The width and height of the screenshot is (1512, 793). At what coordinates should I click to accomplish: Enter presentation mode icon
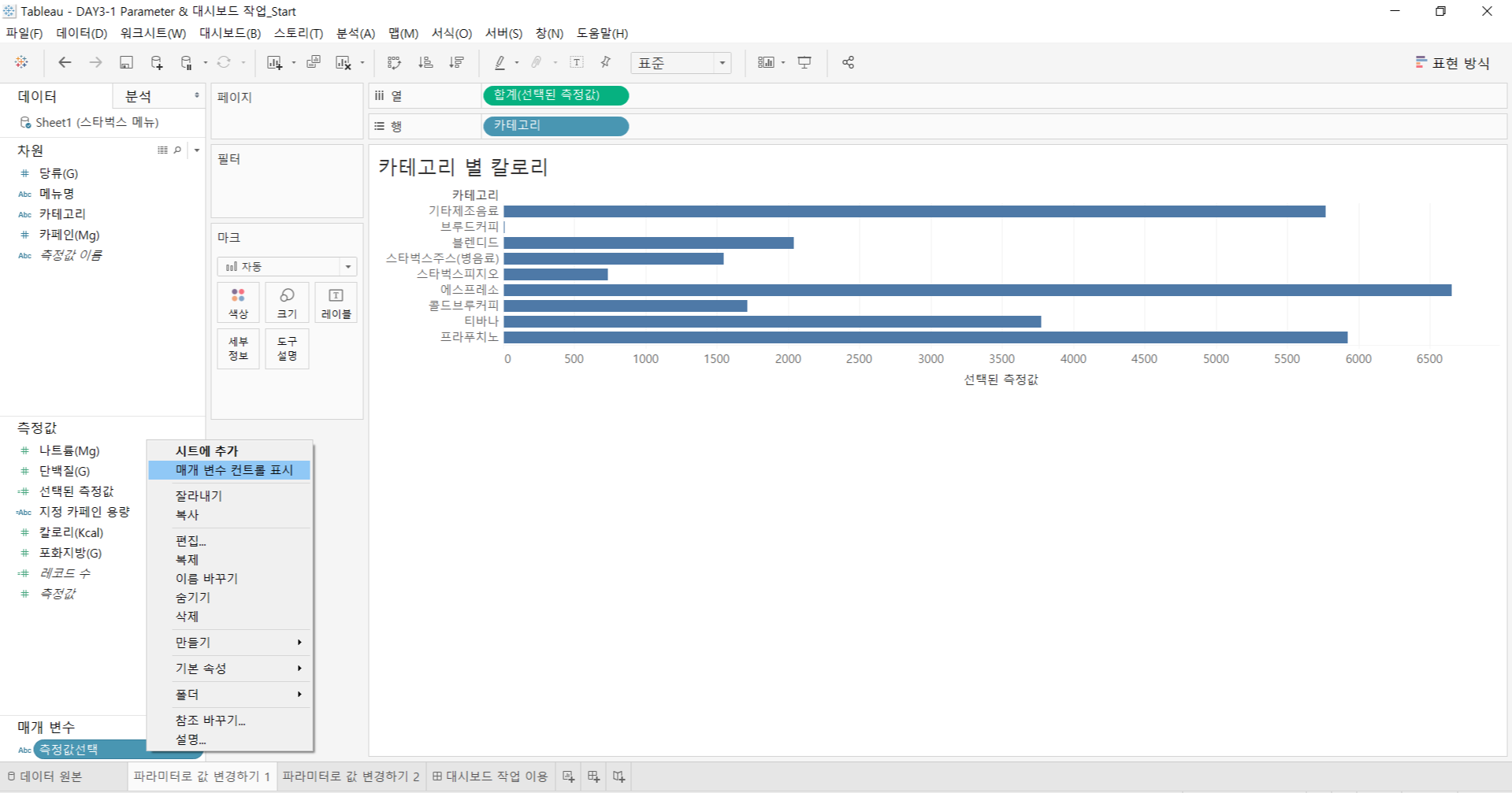(804, 62)
